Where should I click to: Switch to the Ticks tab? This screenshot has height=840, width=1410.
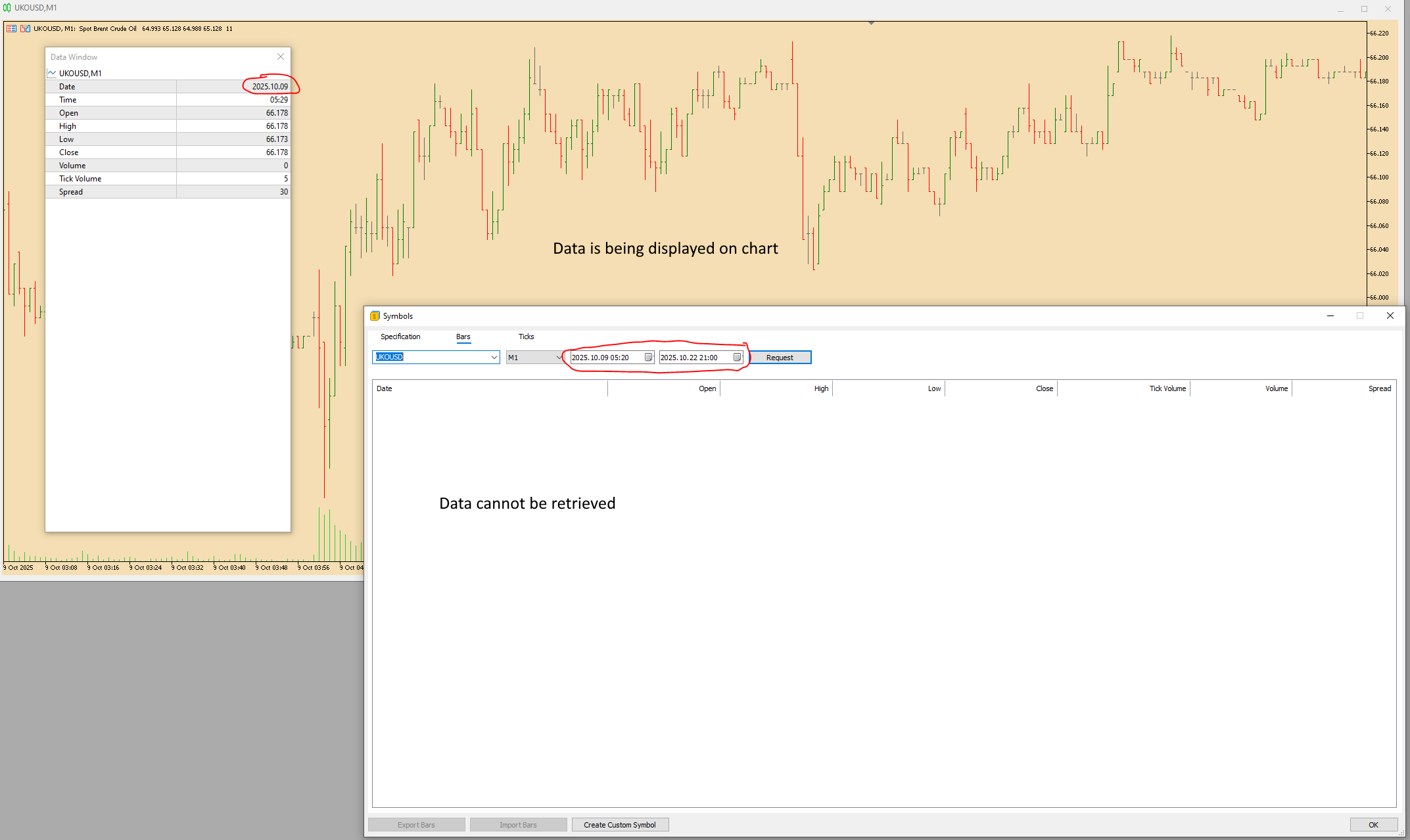pos(526,337)
